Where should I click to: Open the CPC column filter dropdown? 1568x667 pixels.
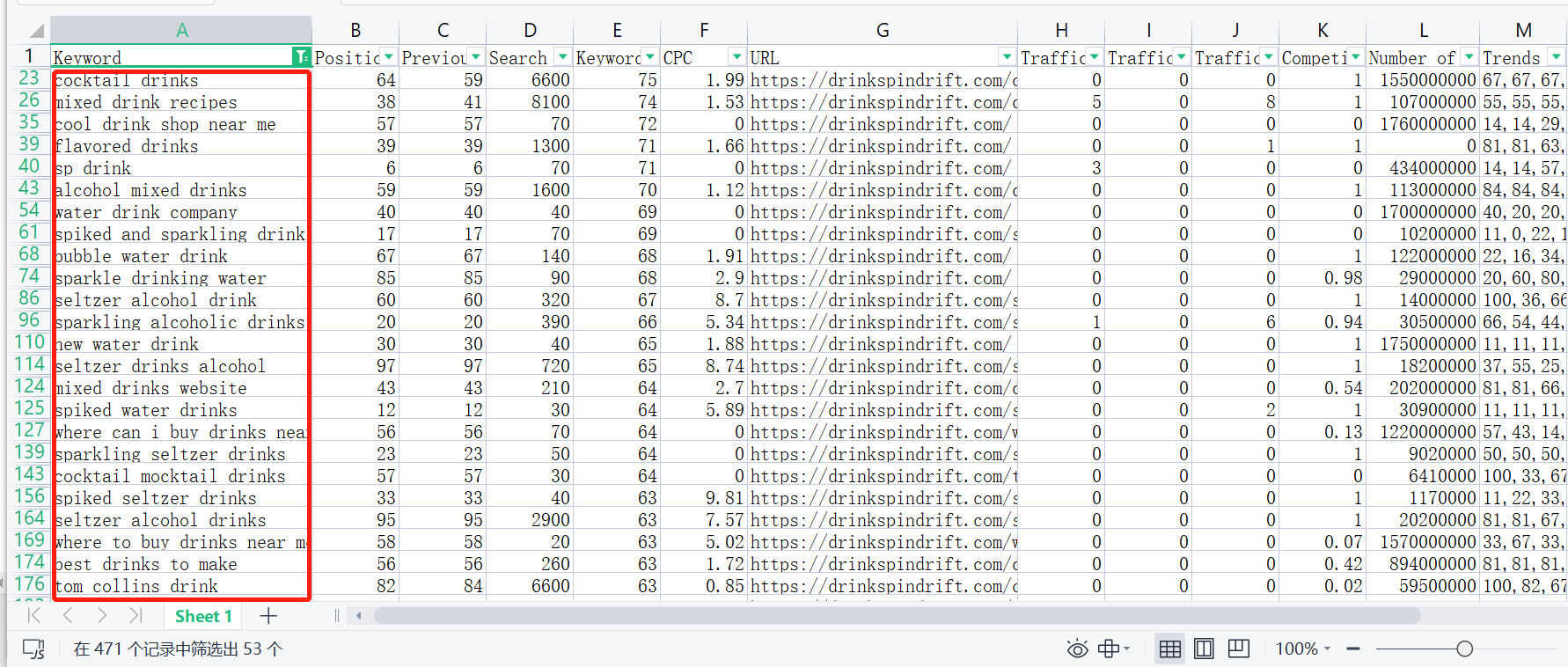tap(737, 57)
